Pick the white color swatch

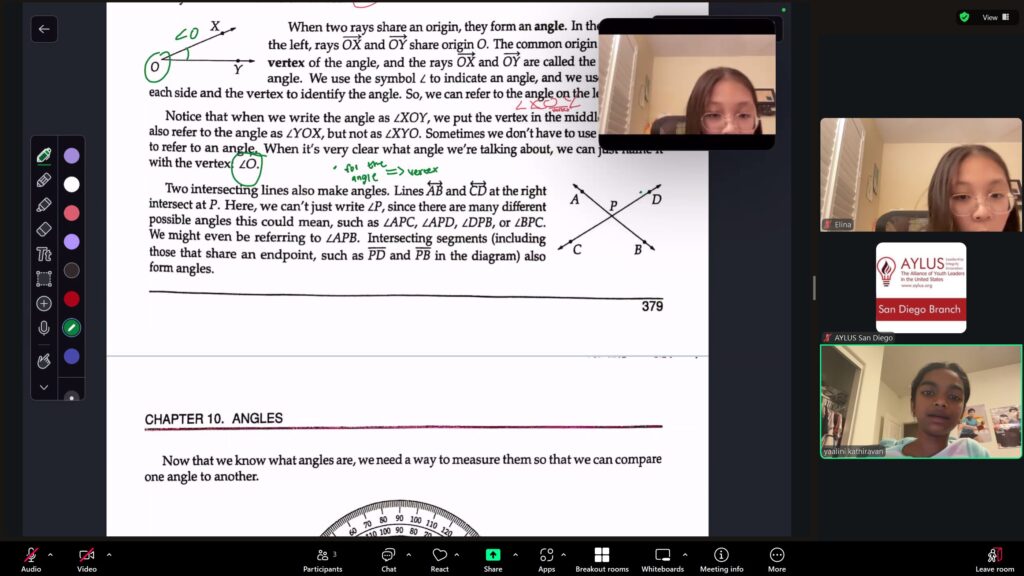[x=72, y=184]
